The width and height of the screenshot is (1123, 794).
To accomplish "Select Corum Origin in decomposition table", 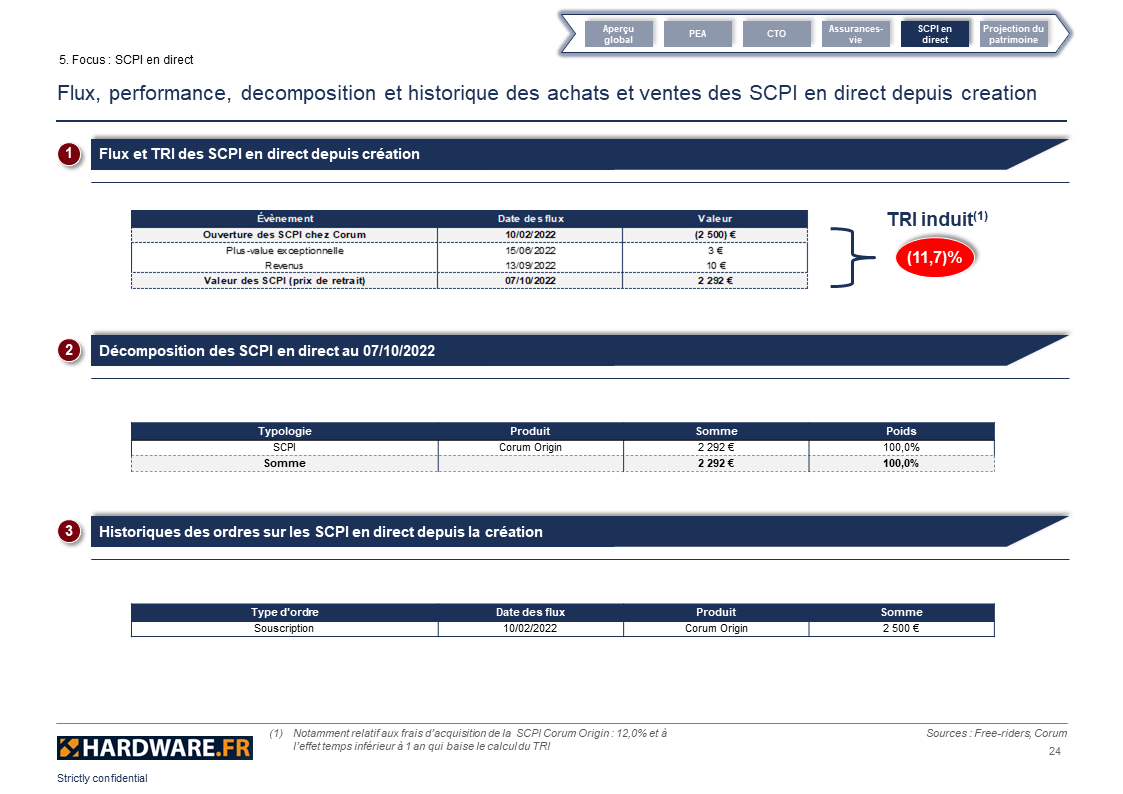I will click(530, 447).
